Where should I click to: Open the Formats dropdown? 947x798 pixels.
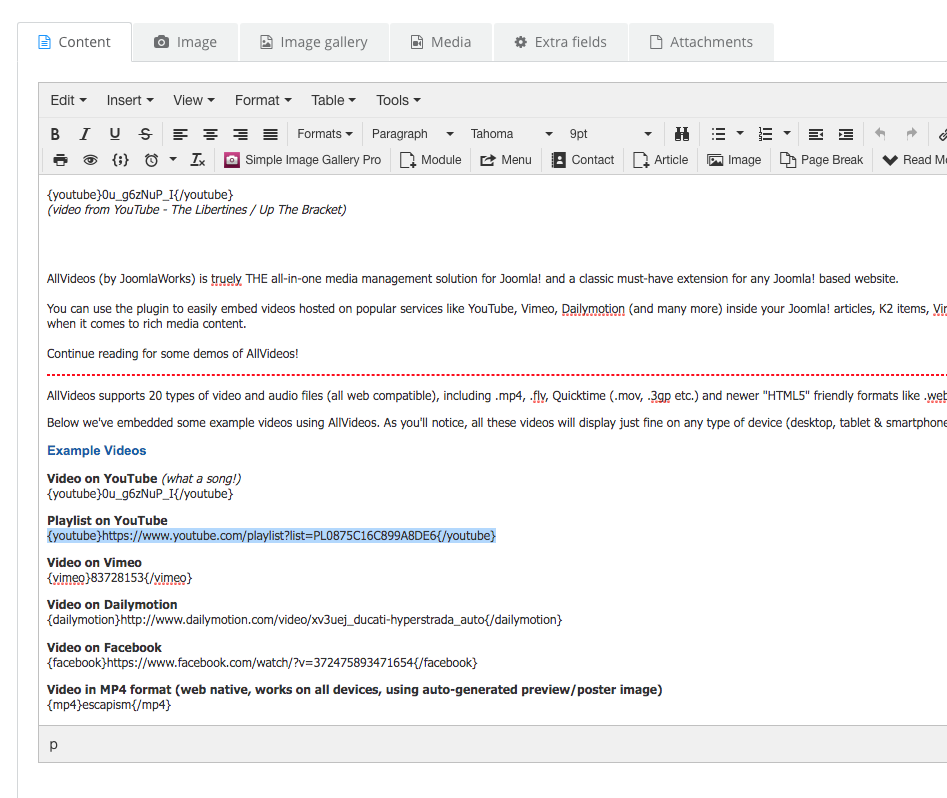[x=325, y=134]
